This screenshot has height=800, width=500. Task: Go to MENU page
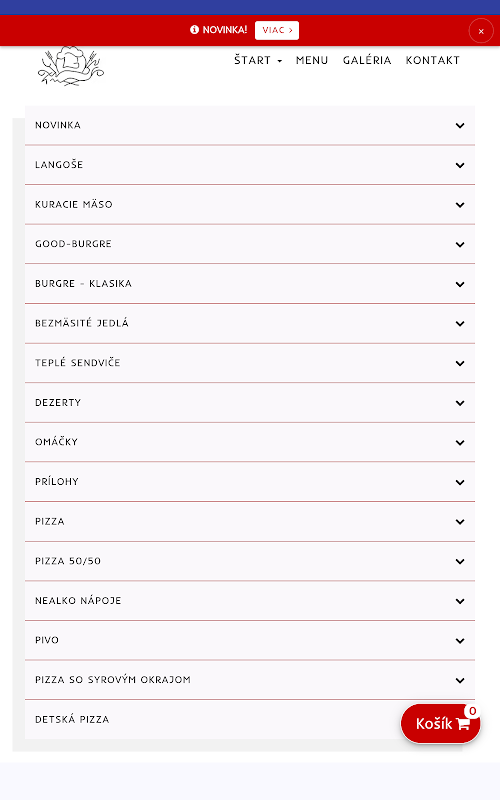coord(312,60)
